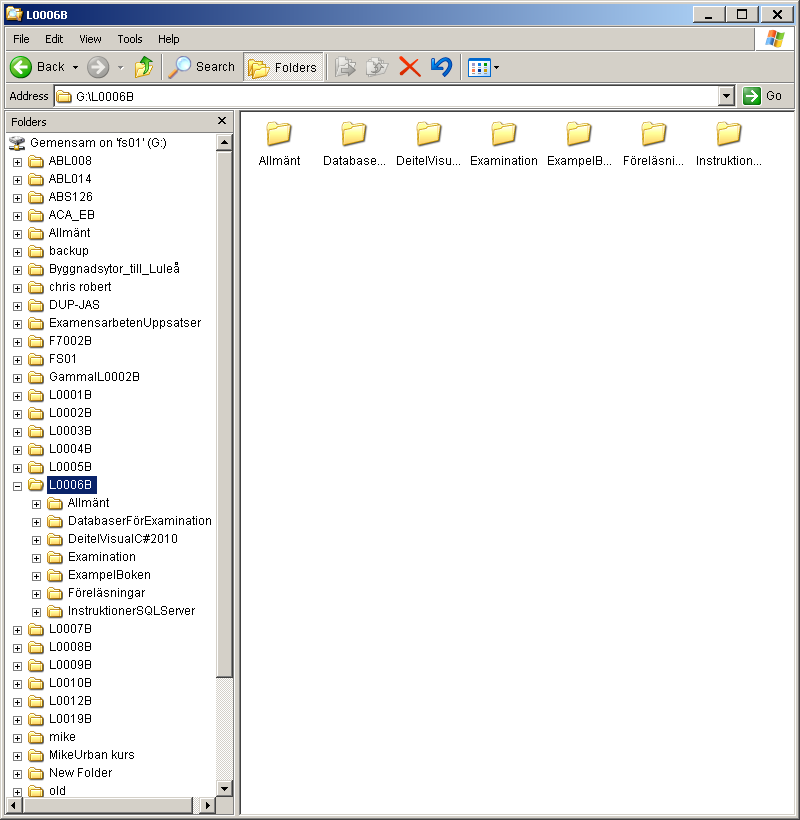Select the Allmänt folder icon in file pane

[279, 134]
